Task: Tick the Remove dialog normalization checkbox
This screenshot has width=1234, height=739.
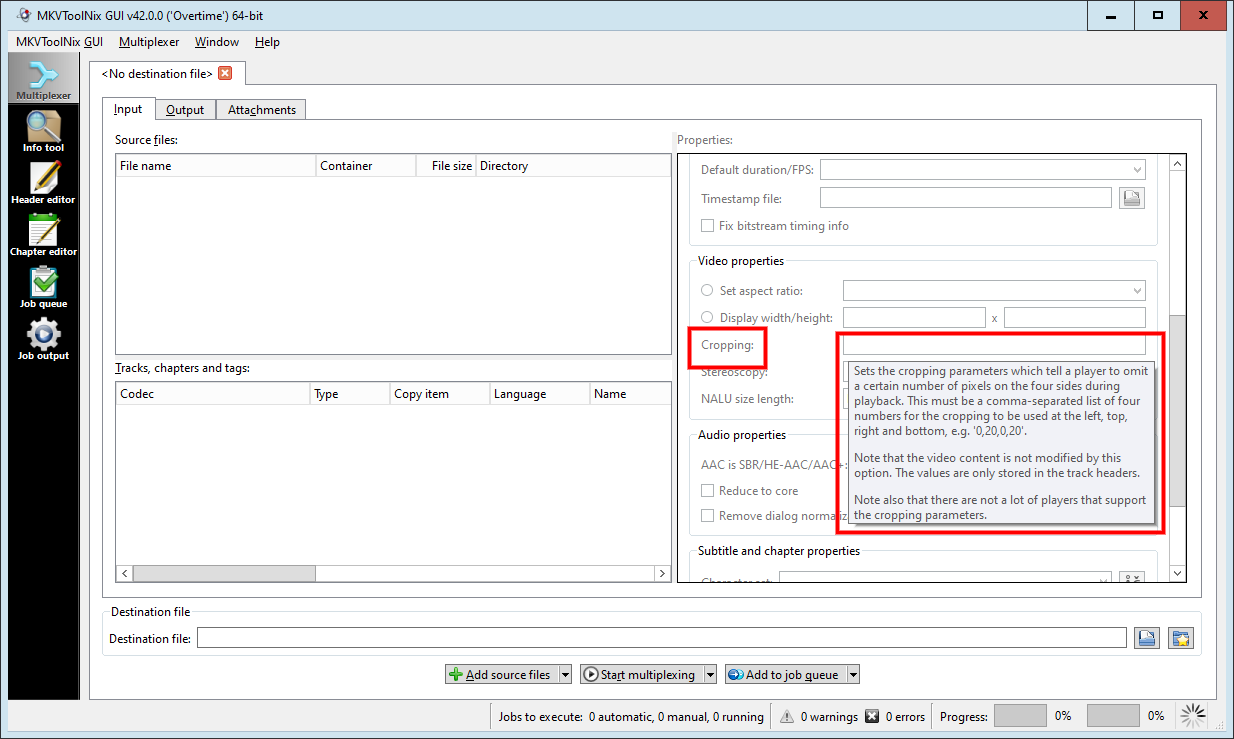Action: (x=708, y=516)
